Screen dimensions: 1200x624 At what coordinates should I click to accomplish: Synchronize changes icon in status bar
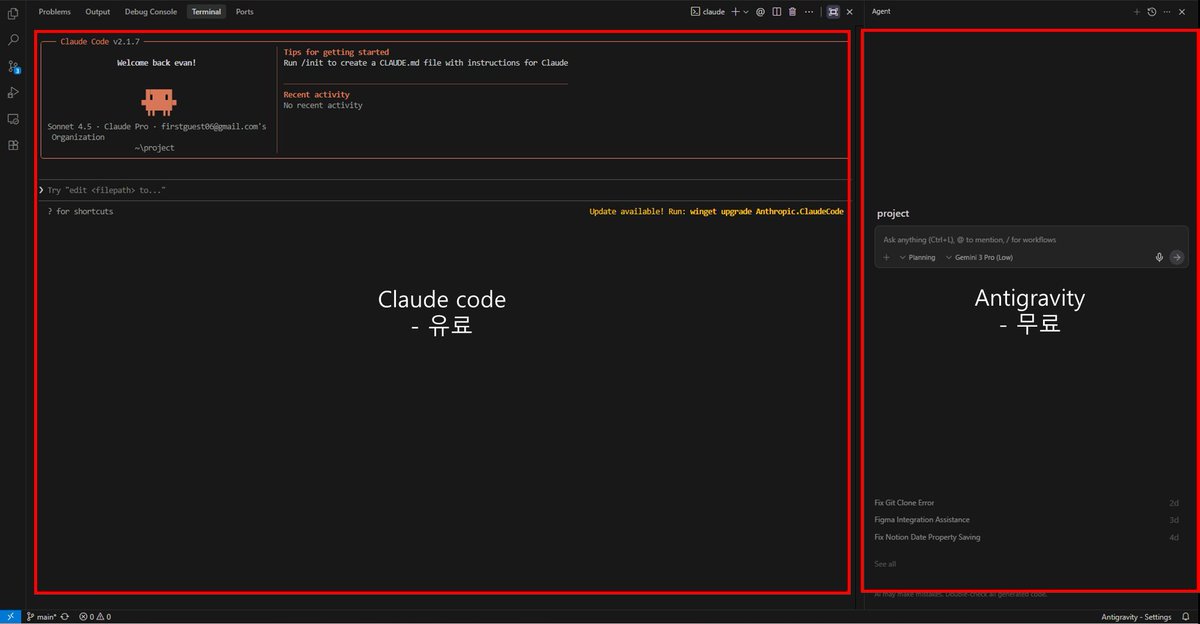point(65,617)
